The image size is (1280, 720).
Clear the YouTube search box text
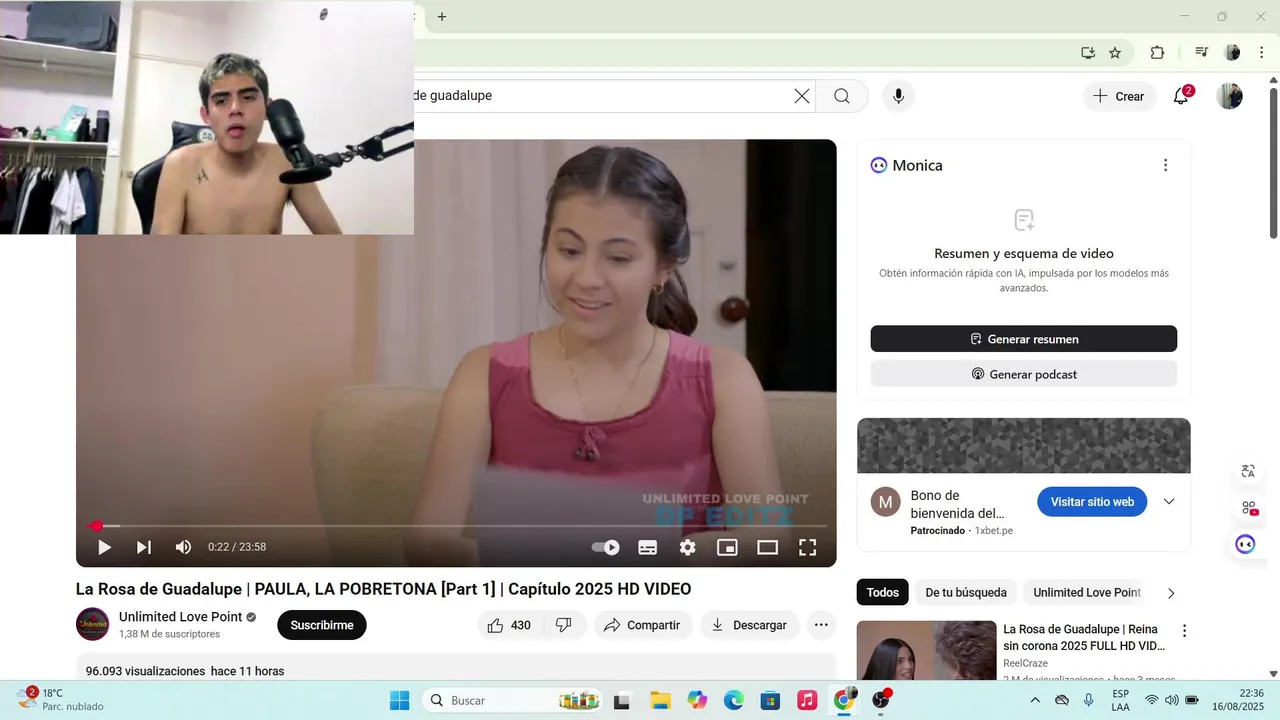802,96
